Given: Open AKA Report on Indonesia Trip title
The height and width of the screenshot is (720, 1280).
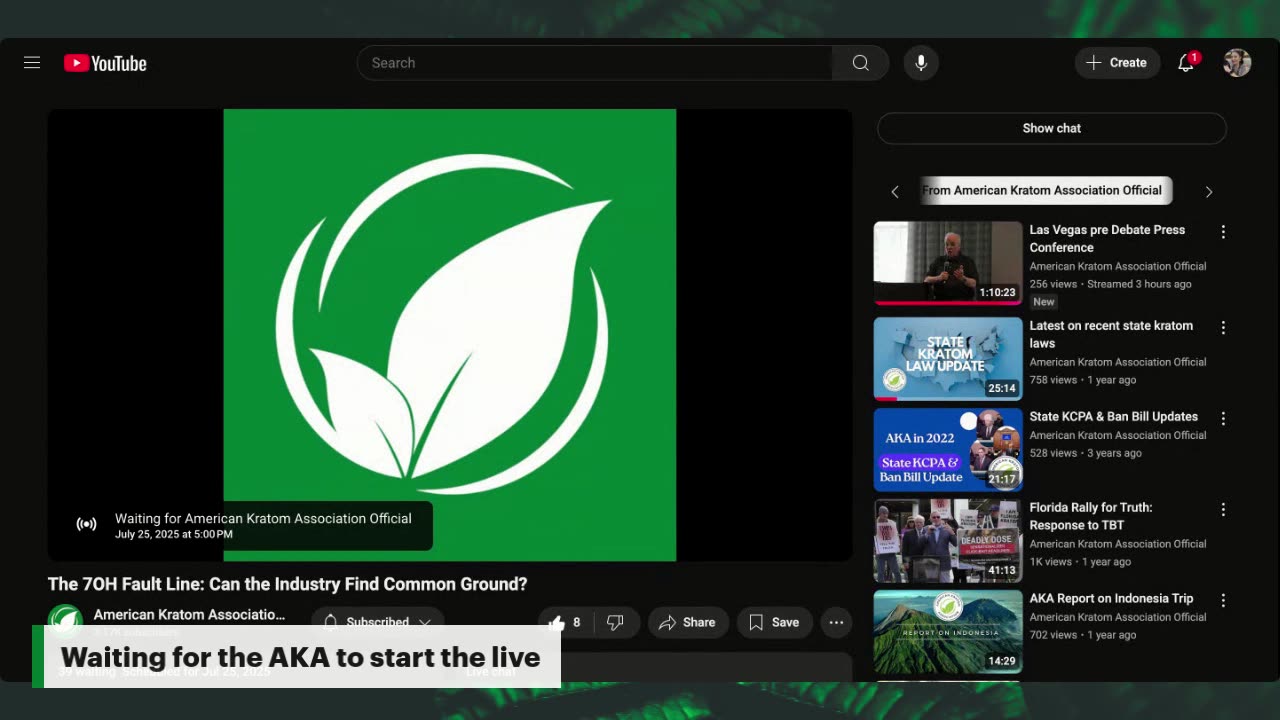Looking at the screenshot, I should [1111, 599].
